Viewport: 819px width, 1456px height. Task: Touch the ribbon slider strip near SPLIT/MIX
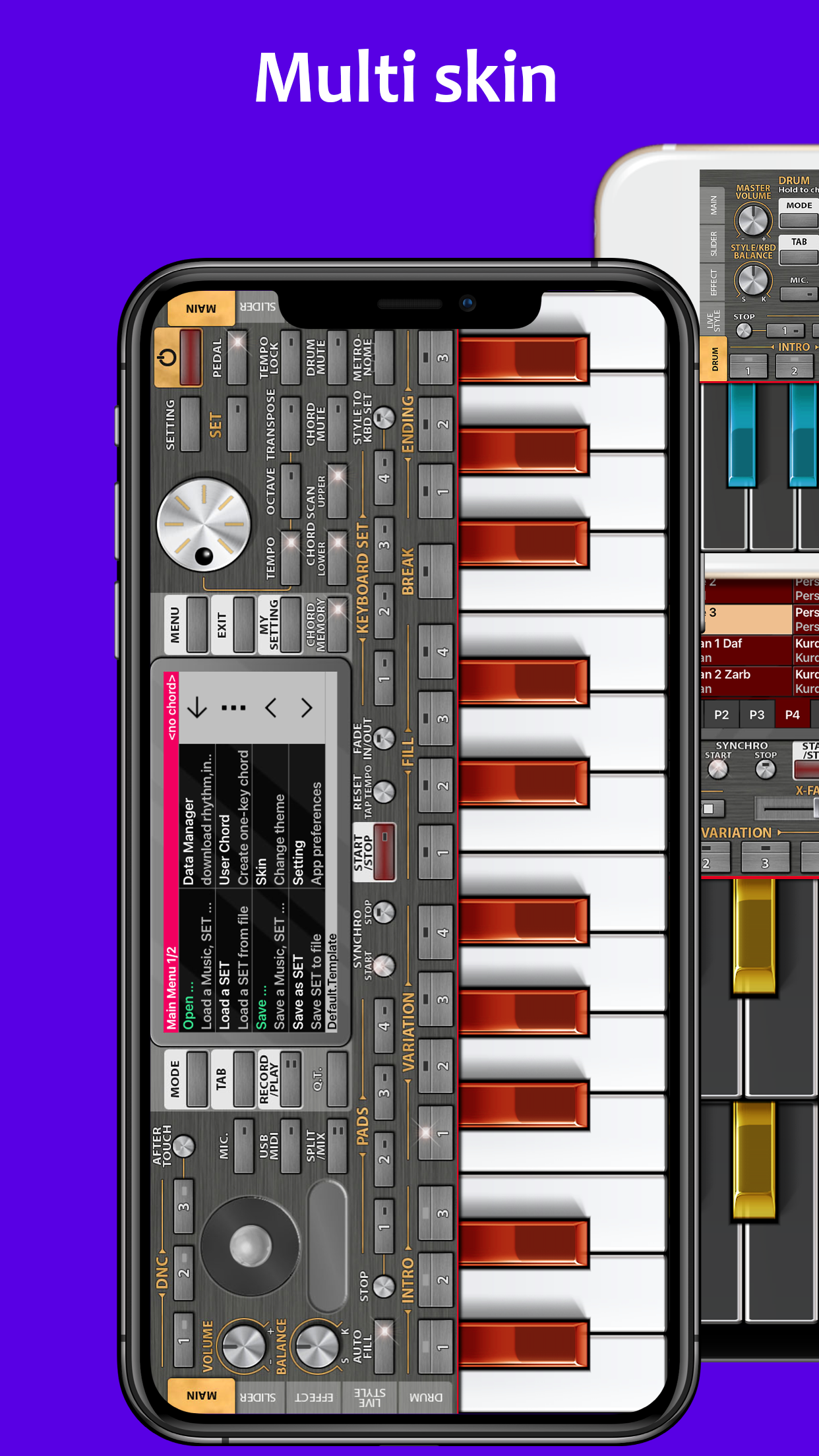pyautogui.click(x=327, y=1246)
